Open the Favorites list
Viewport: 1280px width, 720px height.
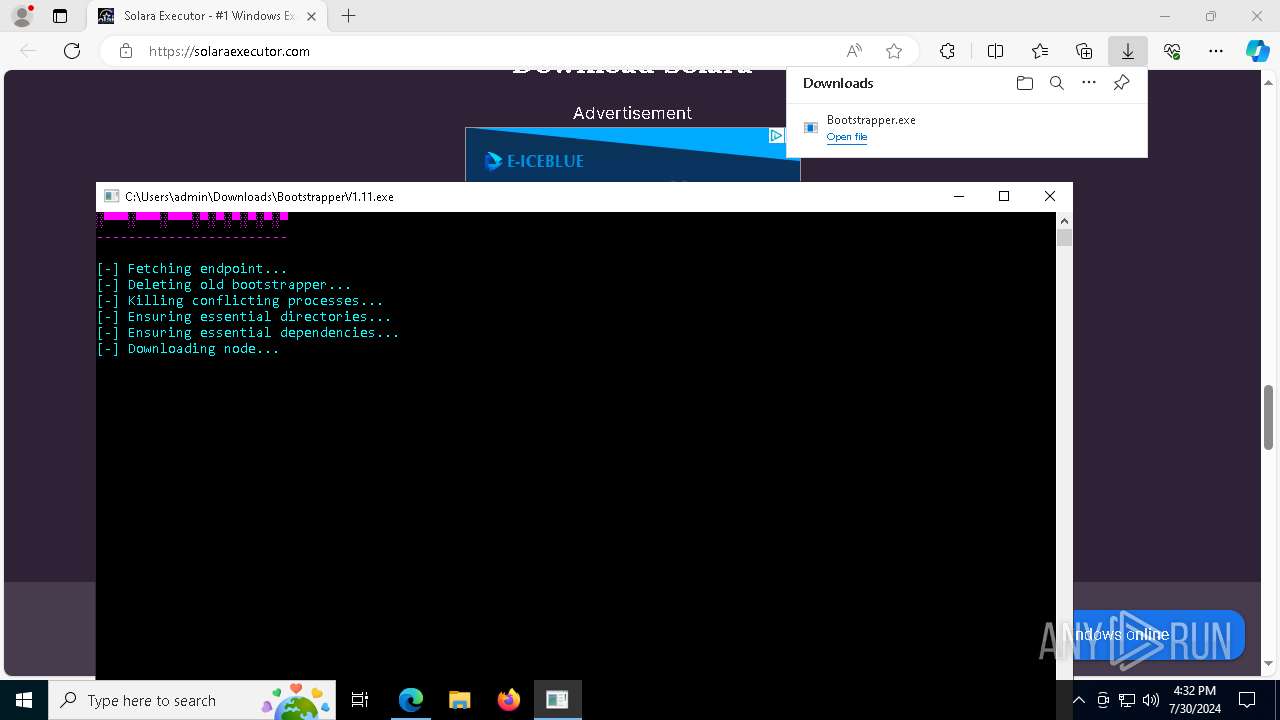coord(1040,51)
